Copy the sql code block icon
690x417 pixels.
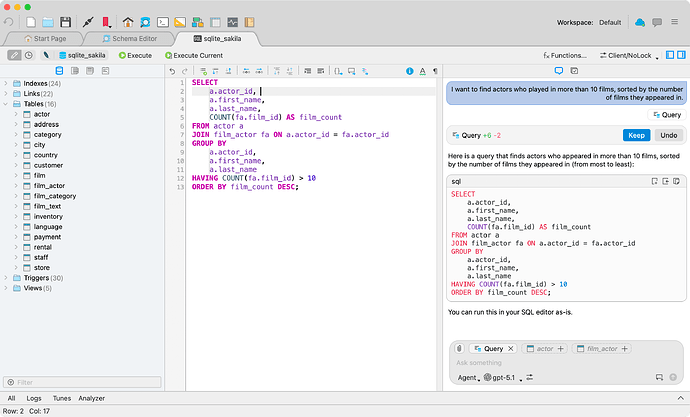[676, 181]
